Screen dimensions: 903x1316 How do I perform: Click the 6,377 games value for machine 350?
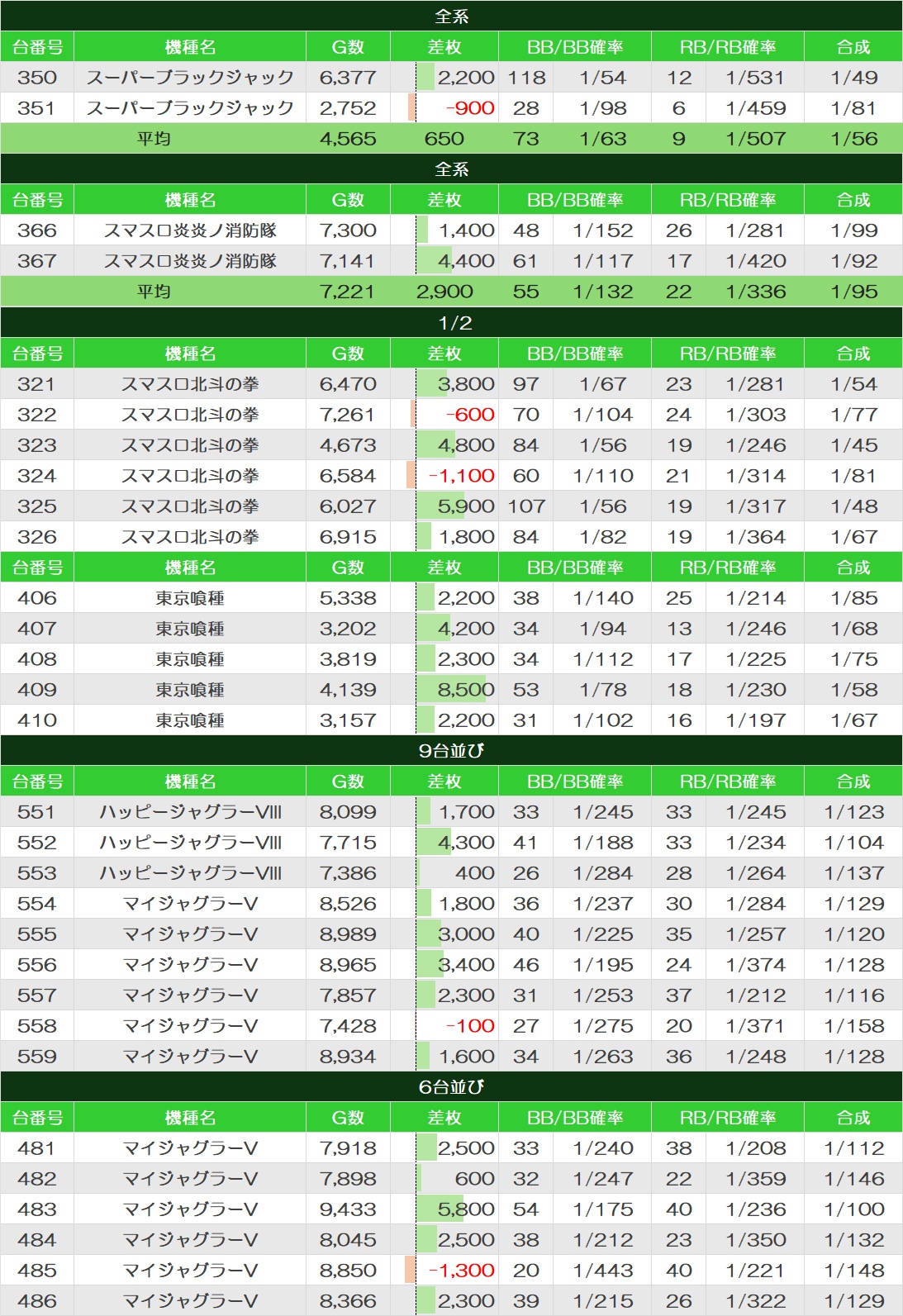pyautogui.click(x=348, y=78)
